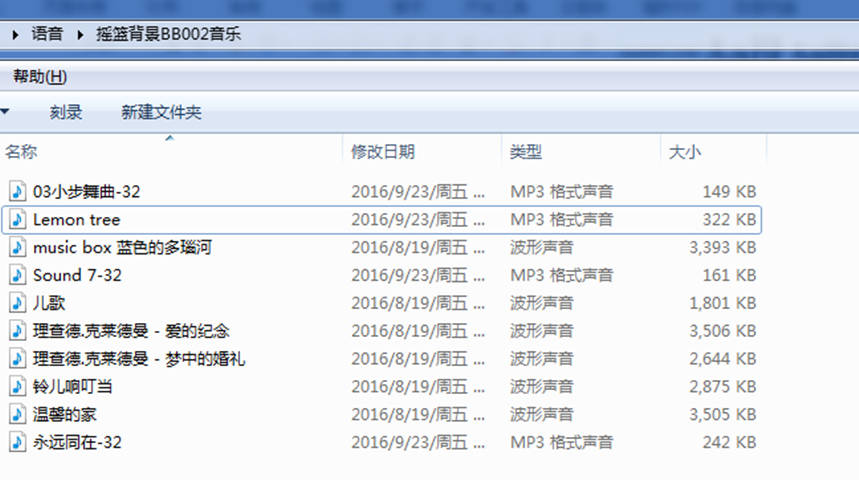
Task: Click size value 322 KB
Action: click(x=729, y=220)
